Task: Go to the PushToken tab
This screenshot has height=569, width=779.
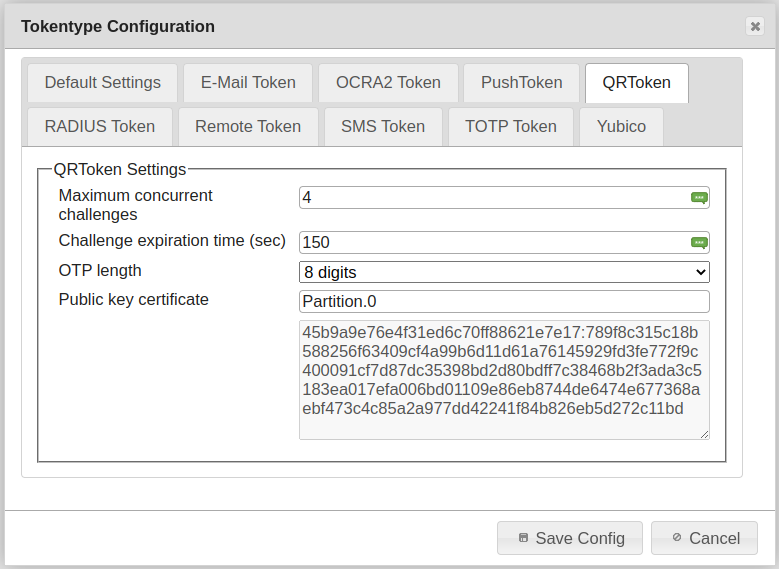Action: point(522,83)
